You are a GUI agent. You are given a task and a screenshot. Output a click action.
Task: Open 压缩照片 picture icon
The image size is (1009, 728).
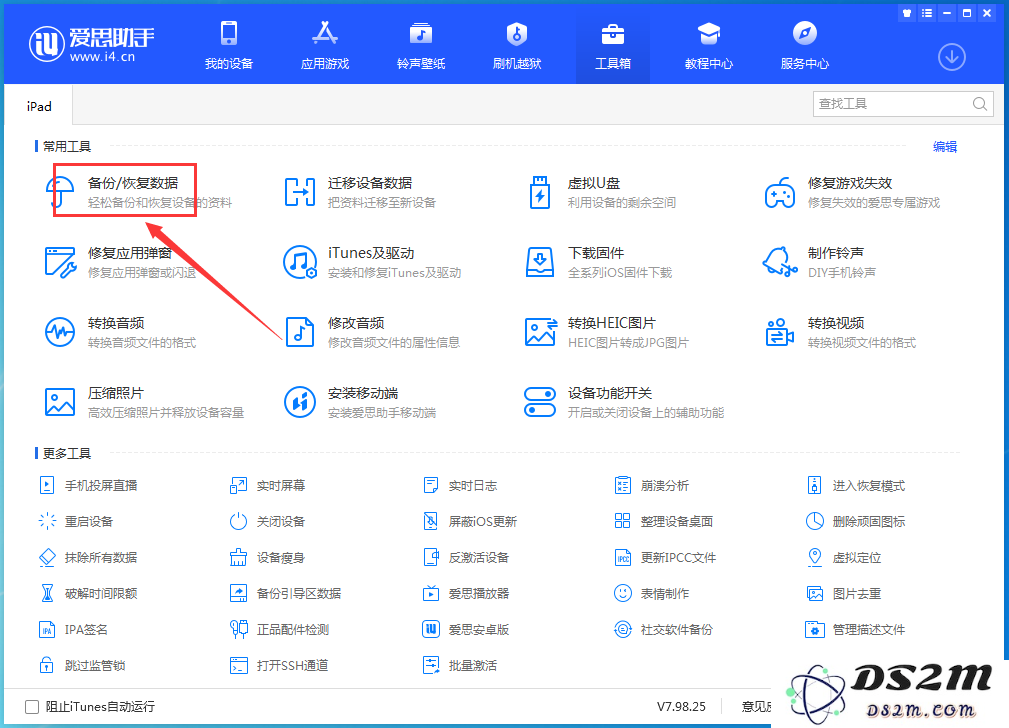click(x=60, y=402)
